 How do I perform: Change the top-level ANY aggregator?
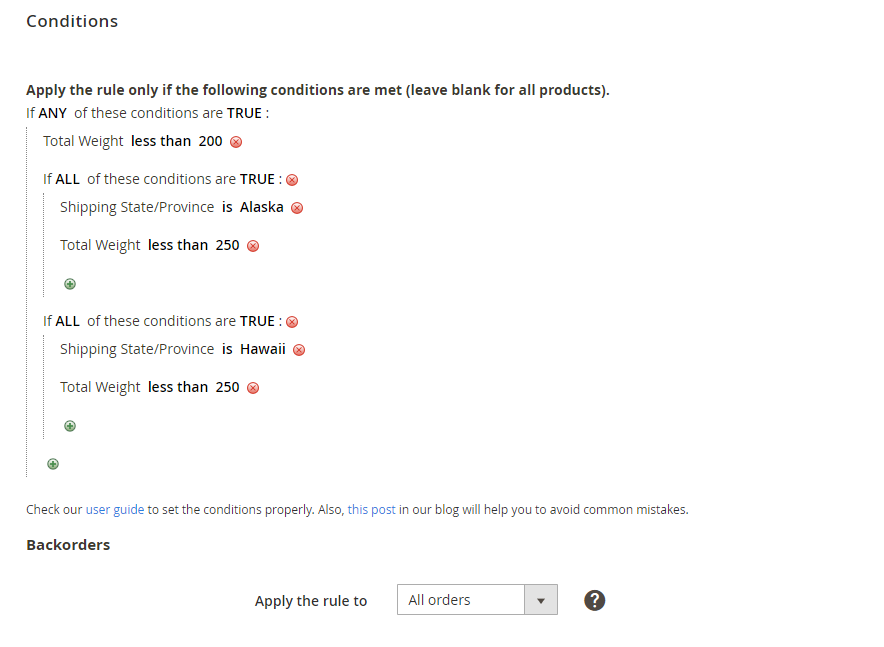(x=52, y=113)
